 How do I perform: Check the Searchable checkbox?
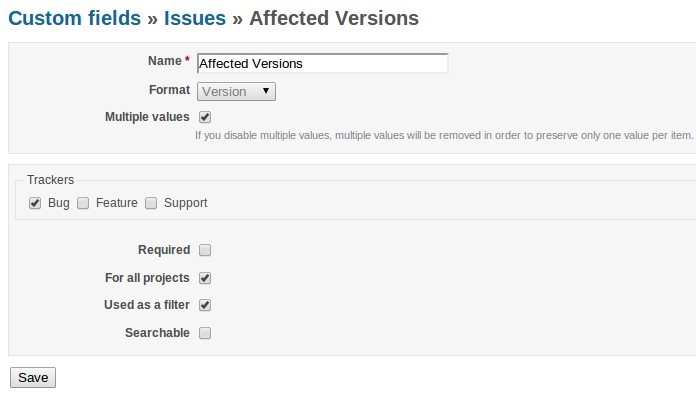pyautogui.click(x=205, y=333)
